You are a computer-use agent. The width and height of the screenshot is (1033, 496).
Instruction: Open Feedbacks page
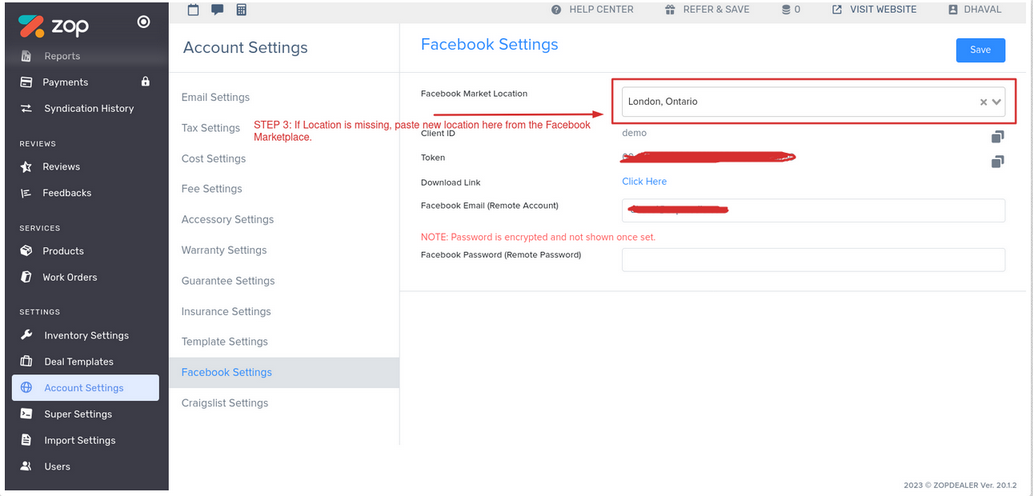pyautogui.click(x=67, y=193)
